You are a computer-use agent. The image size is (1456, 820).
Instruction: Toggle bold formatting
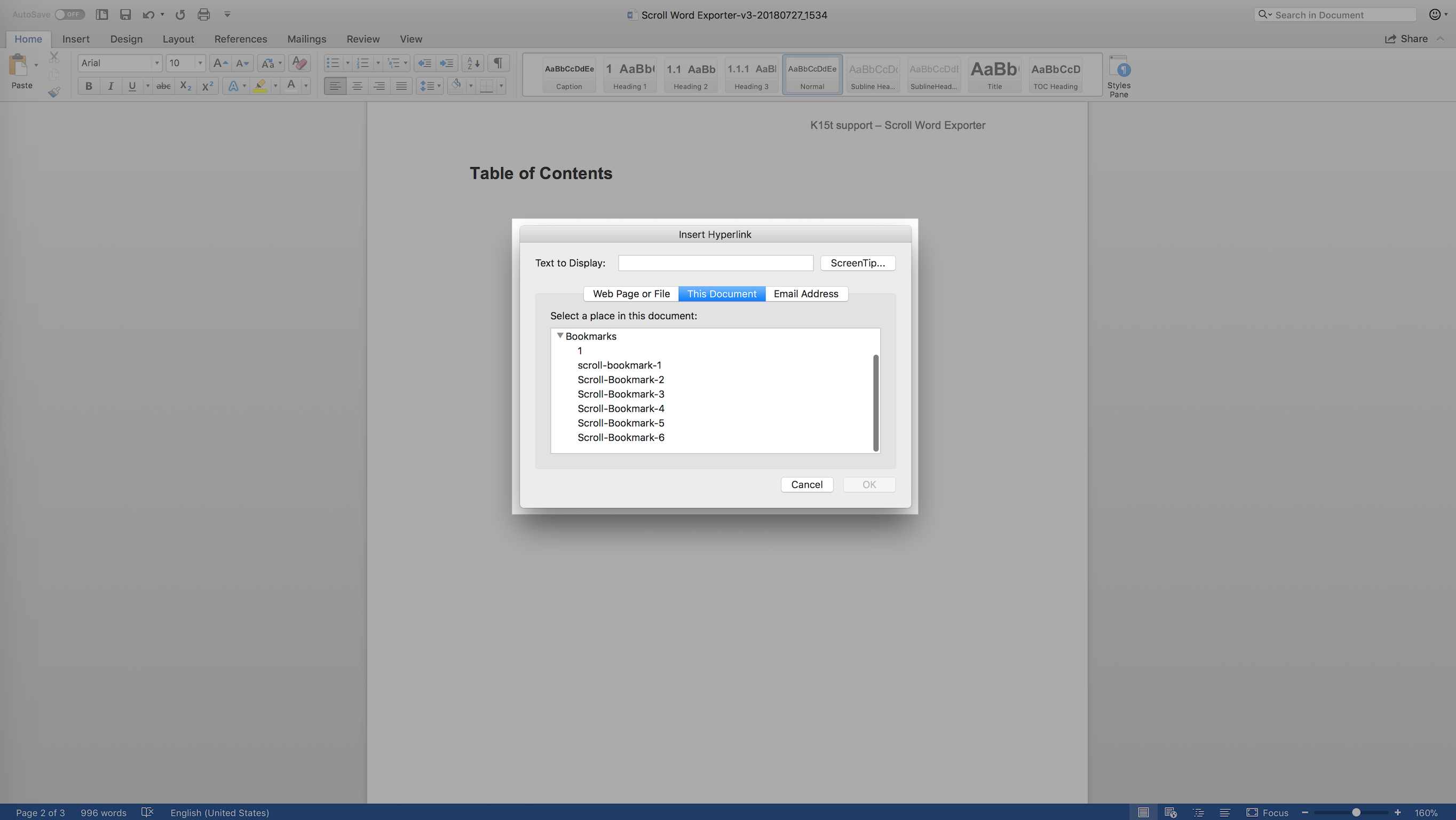tap(88, 86)
